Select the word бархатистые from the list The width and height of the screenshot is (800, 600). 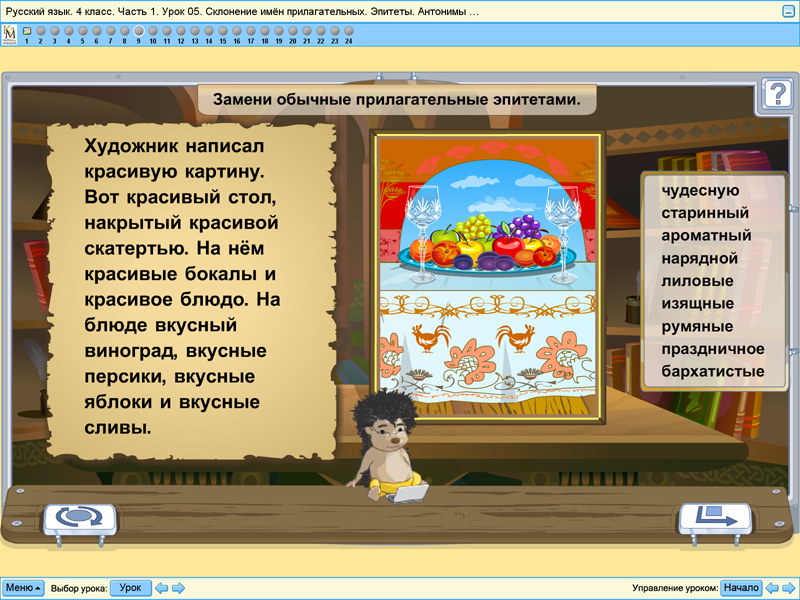click(712, 369)
